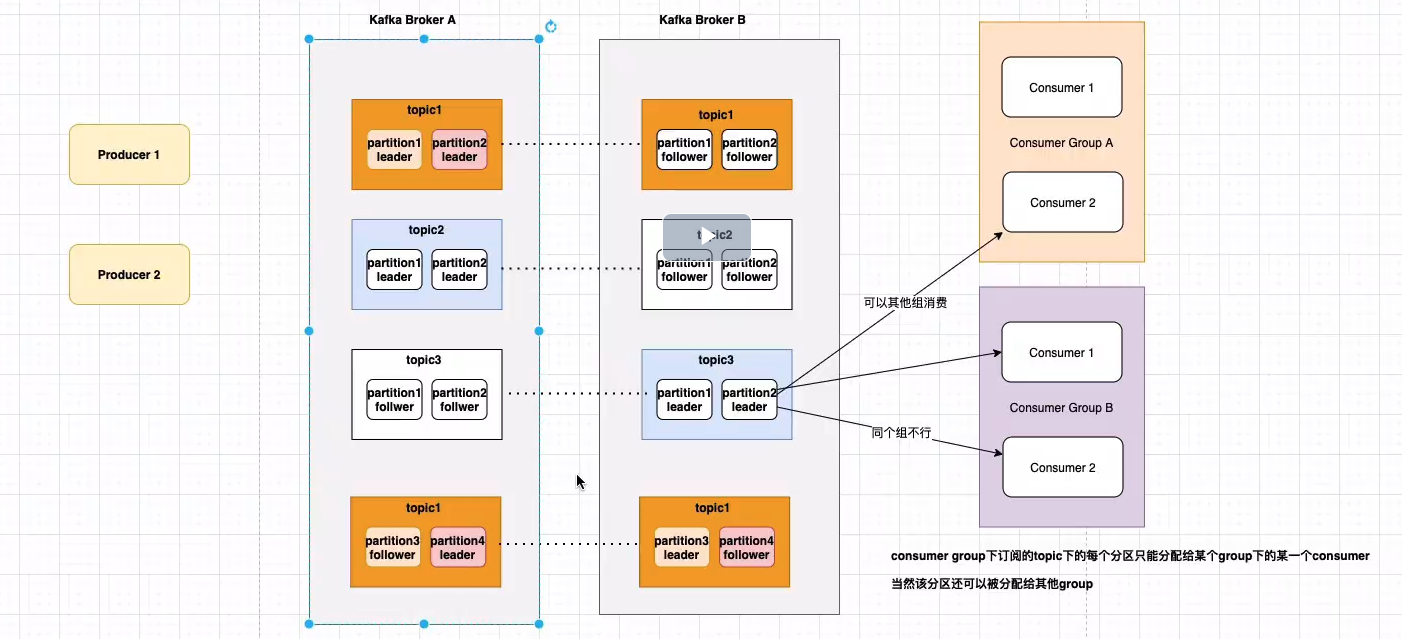1402x639 pixels.
Task: Click top-right selection handle of Broker A box
Action: pos(539,39)
